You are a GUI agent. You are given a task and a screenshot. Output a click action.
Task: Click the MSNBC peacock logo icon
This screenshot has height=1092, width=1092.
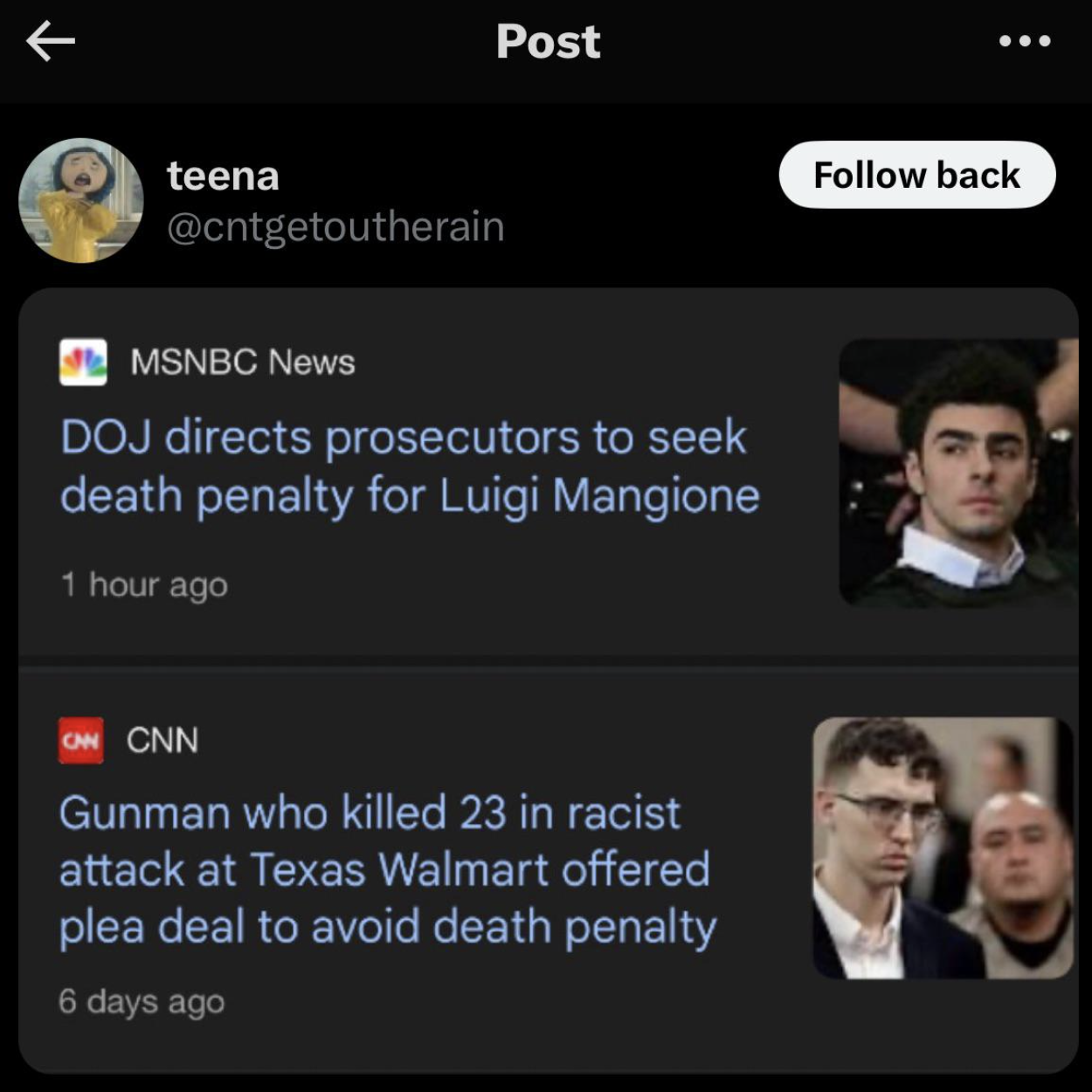[83, 362]
